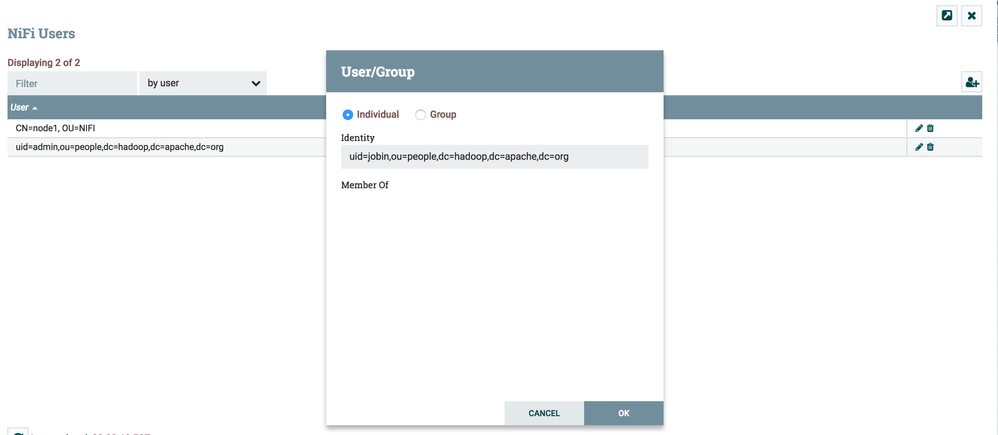
Task: Cancel the User/Group dialog
Action: pyautogui.click(x=544, y=413)
